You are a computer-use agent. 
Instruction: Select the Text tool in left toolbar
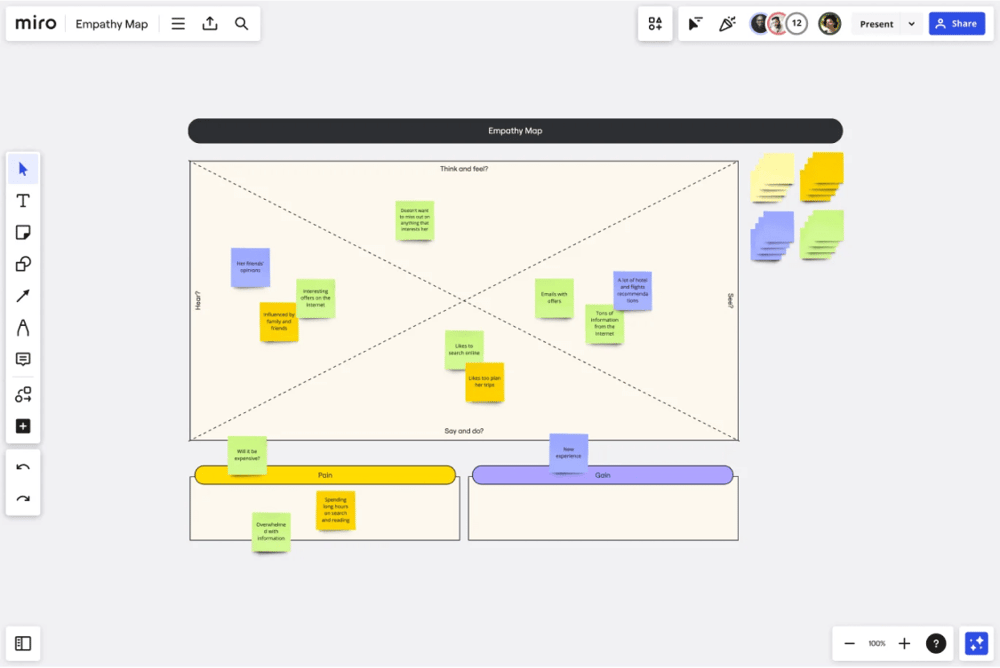[x=23, y=201]
